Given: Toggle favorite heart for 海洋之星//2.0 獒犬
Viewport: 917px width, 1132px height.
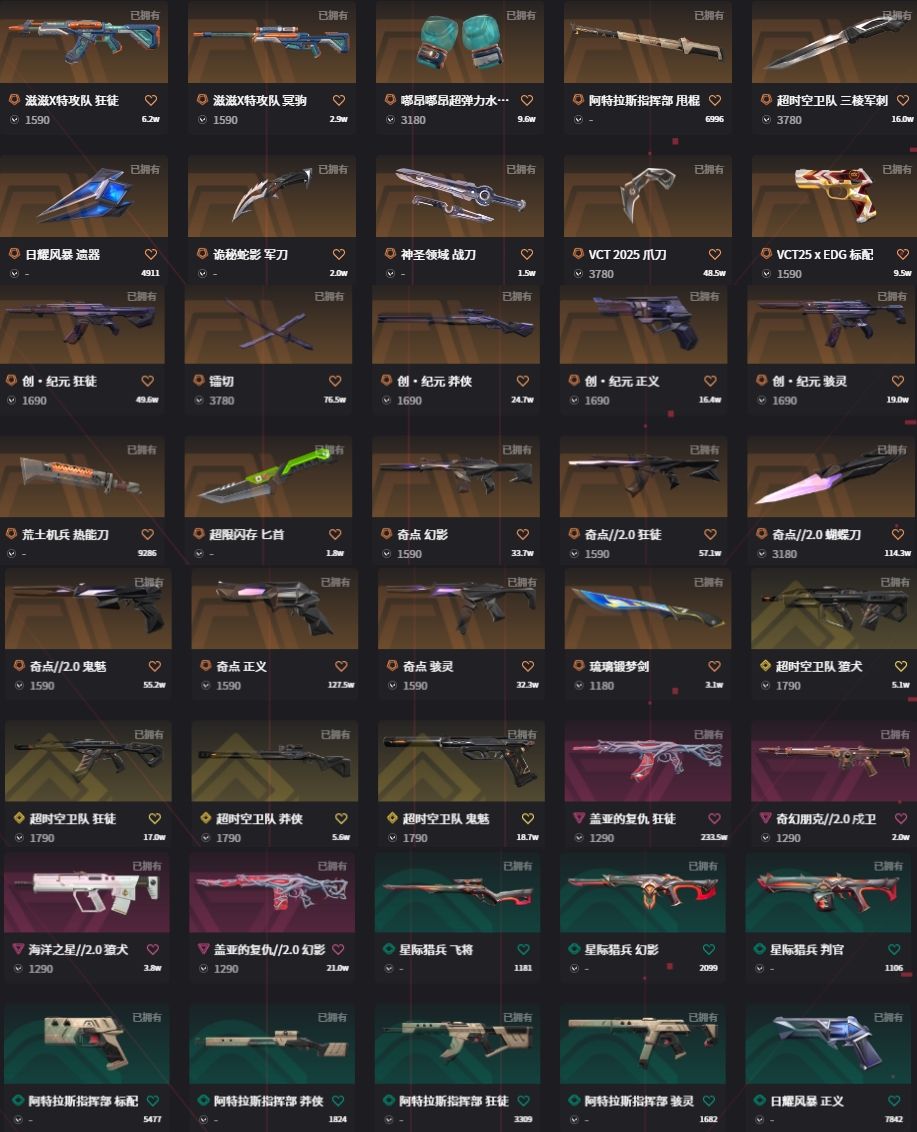Looking at the screenshot, I should [x=152, y=949].
